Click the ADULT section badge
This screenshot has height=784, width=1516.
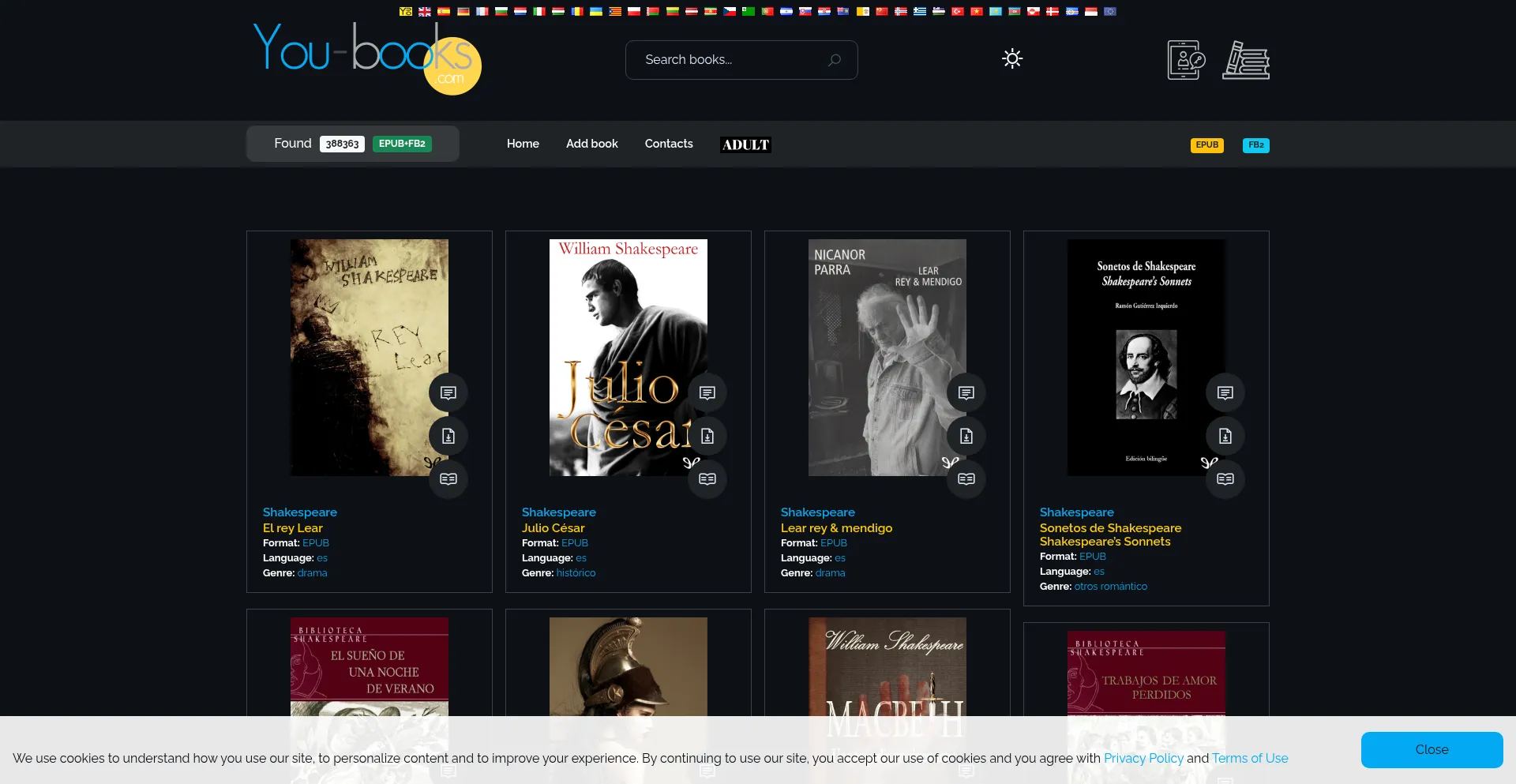tap(745, 144)
